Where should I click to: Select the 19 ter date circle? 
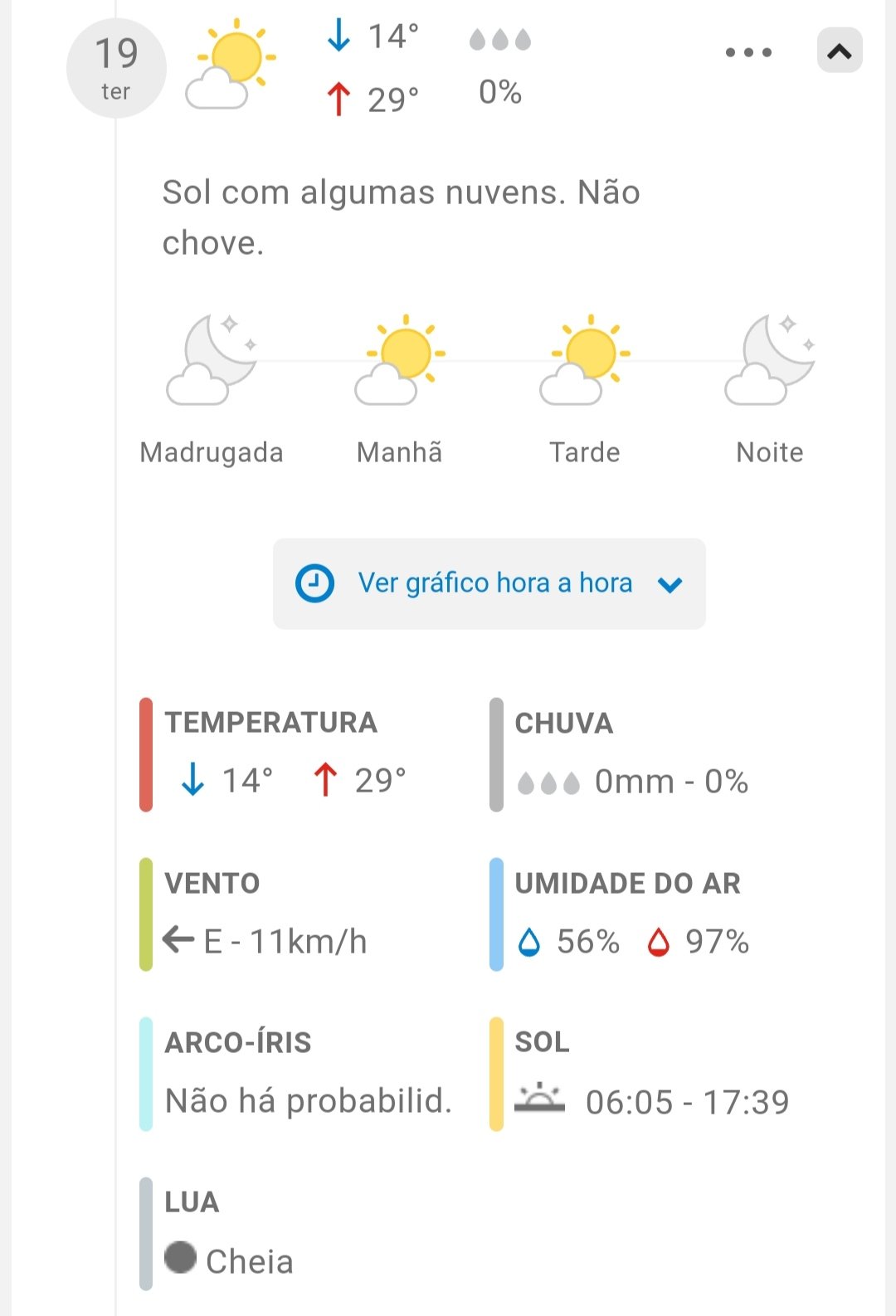116,68
